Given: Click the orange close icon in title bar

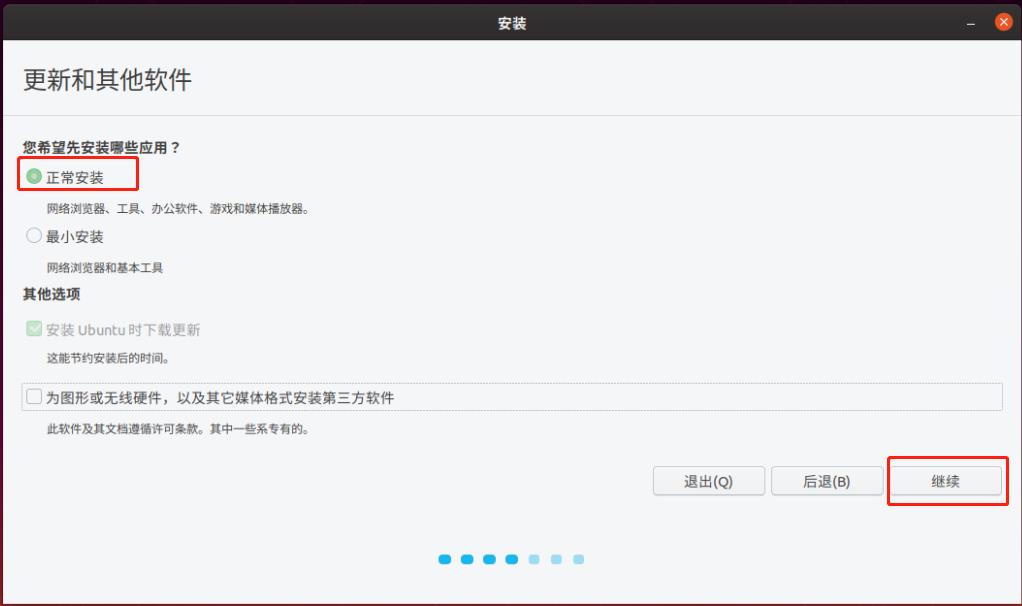Looking at the screenshot, I should click(x=1003, y=20).
